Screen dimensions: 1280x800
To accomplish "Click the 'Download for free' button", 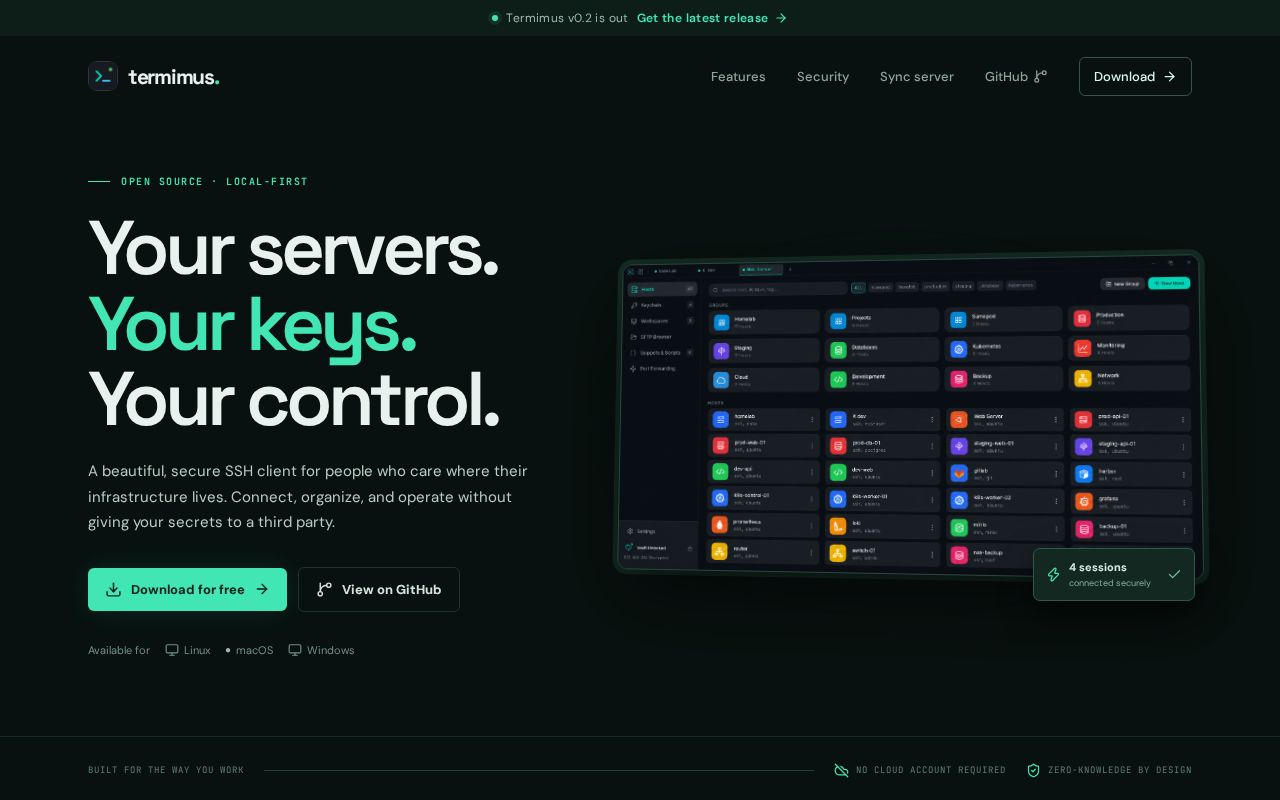I will 187,589.
